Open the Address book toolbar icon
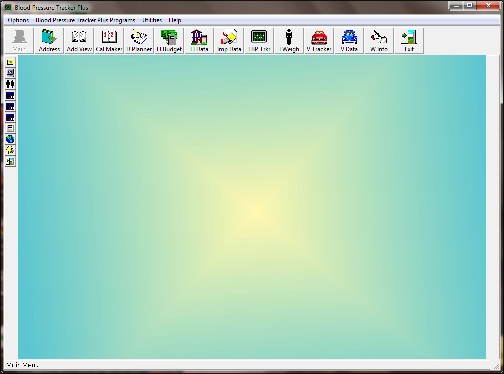The image size is (504, 374). 49,40
